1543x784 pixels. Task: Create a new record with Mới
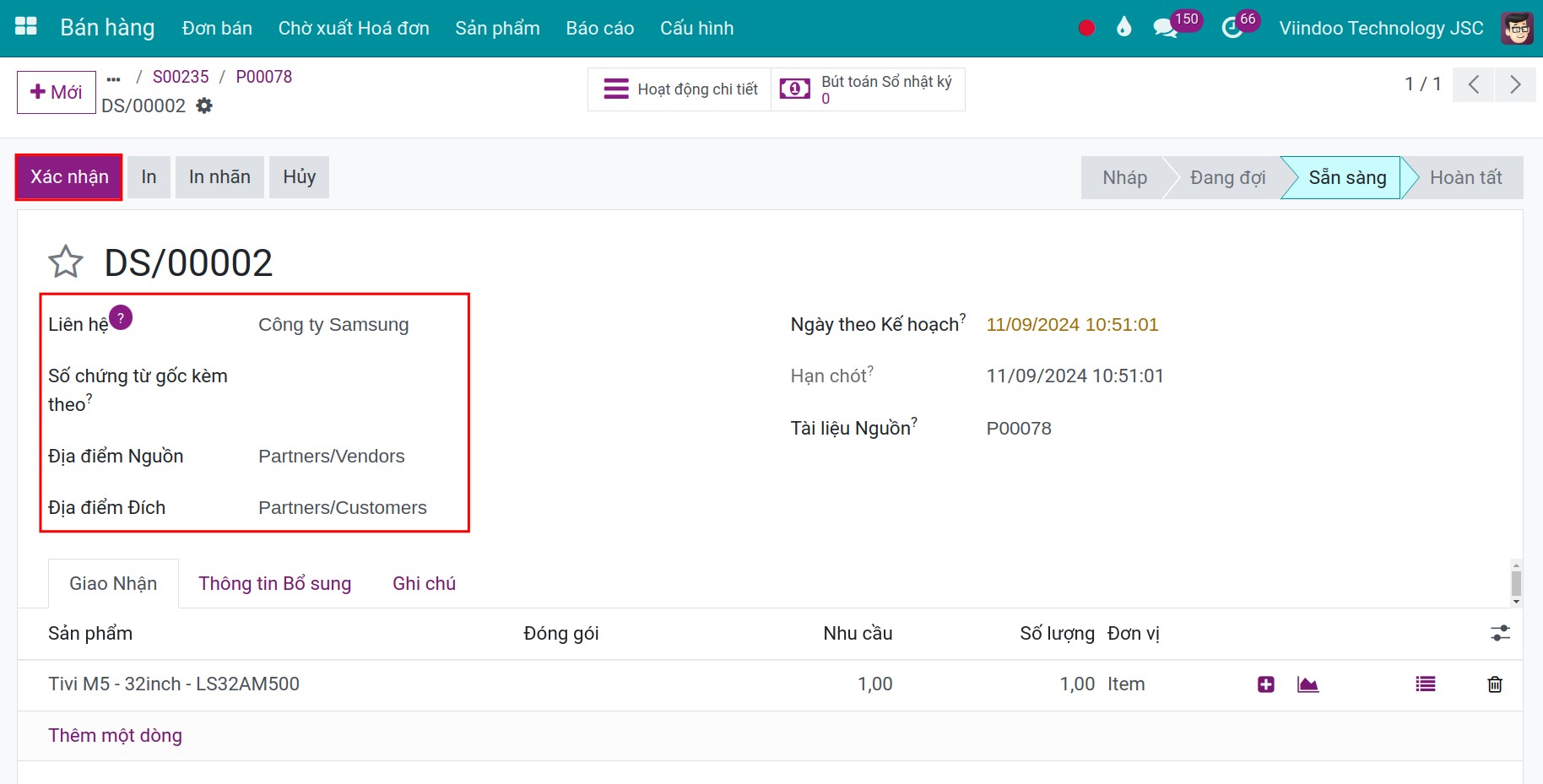(x=57, y=92)
